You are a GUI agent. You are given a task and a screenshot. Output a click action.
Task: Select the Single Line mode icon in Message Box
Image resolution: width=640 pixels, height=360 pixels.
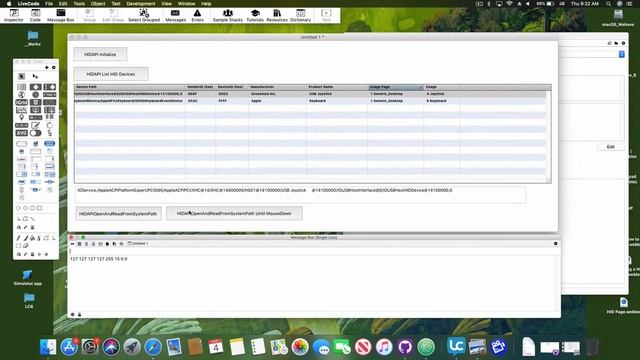click(x=72, y=244)
